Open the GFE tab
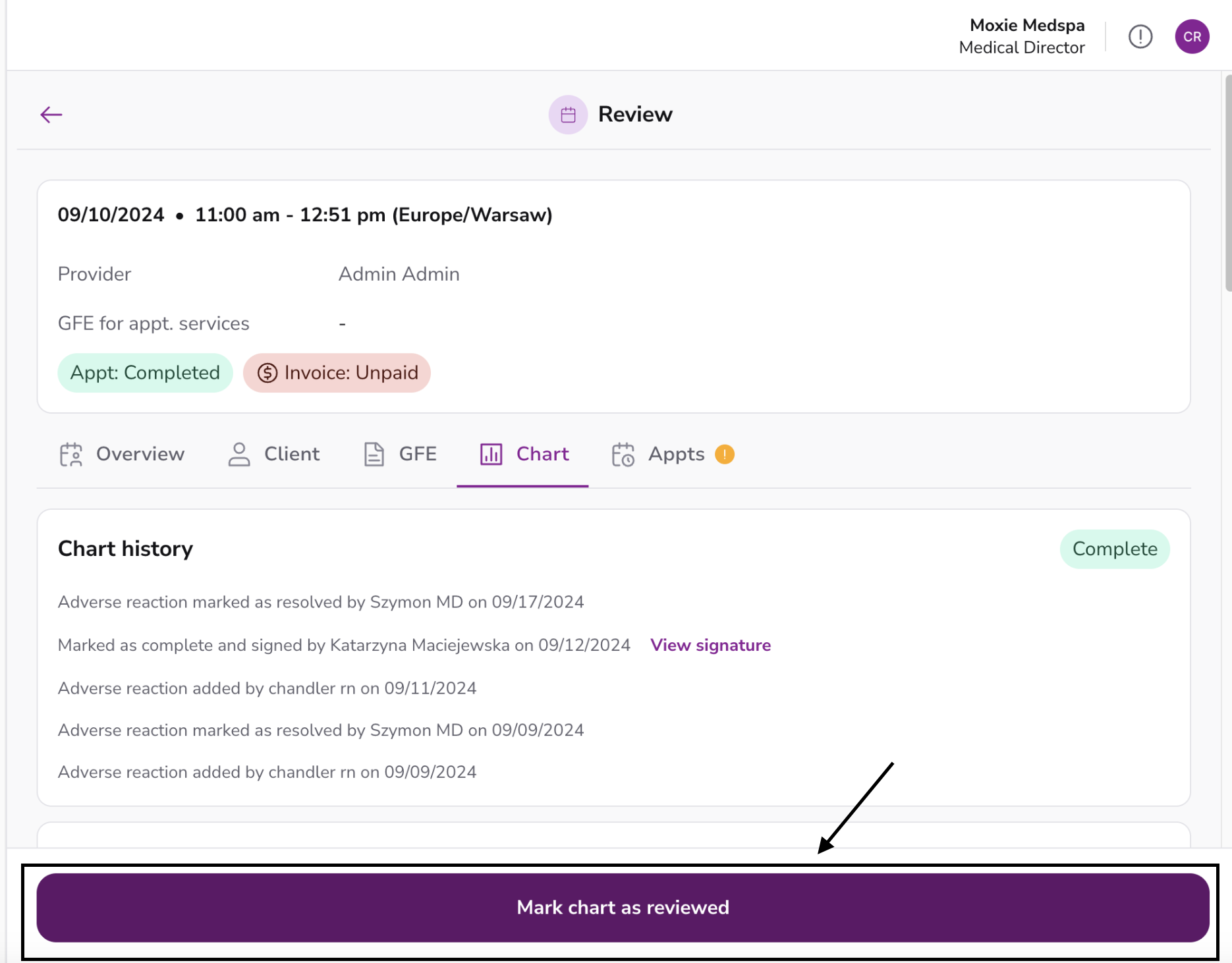 coord(401,454)
